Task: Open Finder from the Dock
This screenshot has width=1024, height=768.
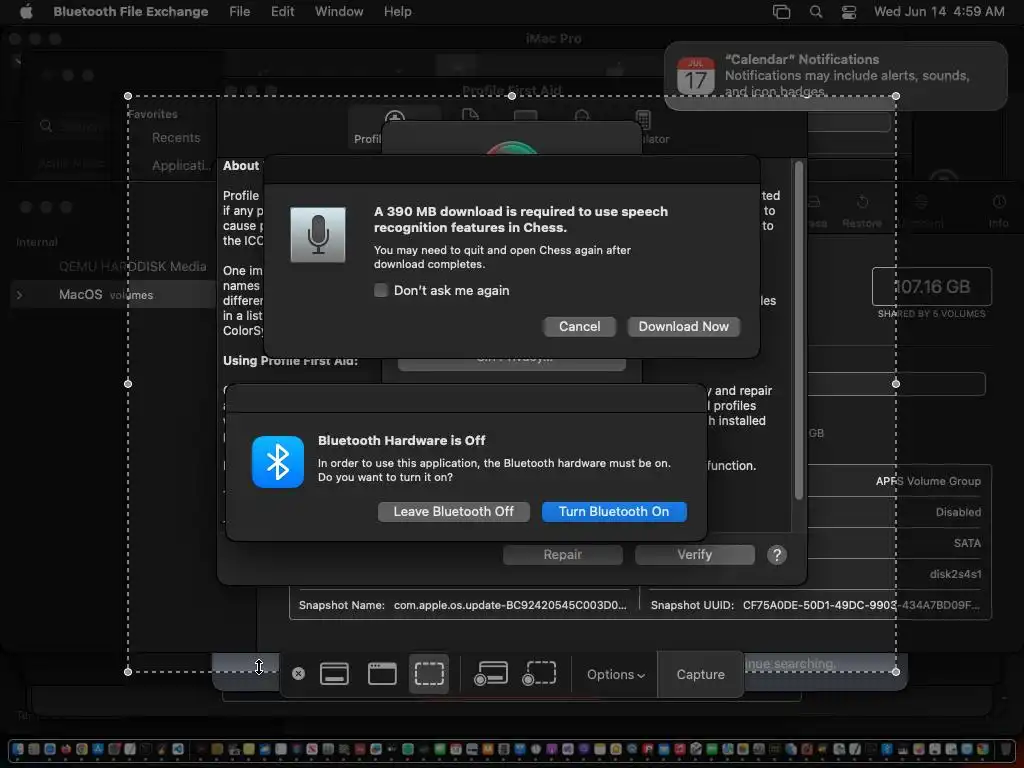Action: click(x=18, y=749)
